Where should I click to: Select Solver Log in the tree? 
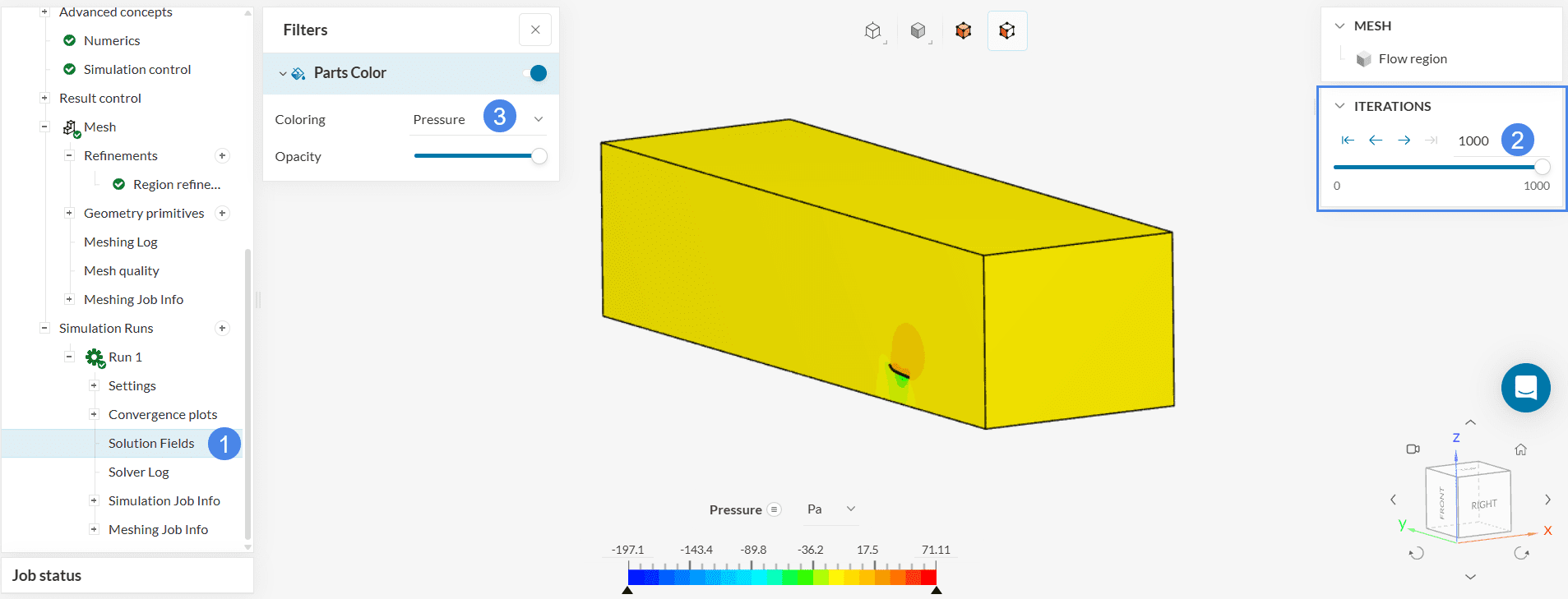coord(138,472)
